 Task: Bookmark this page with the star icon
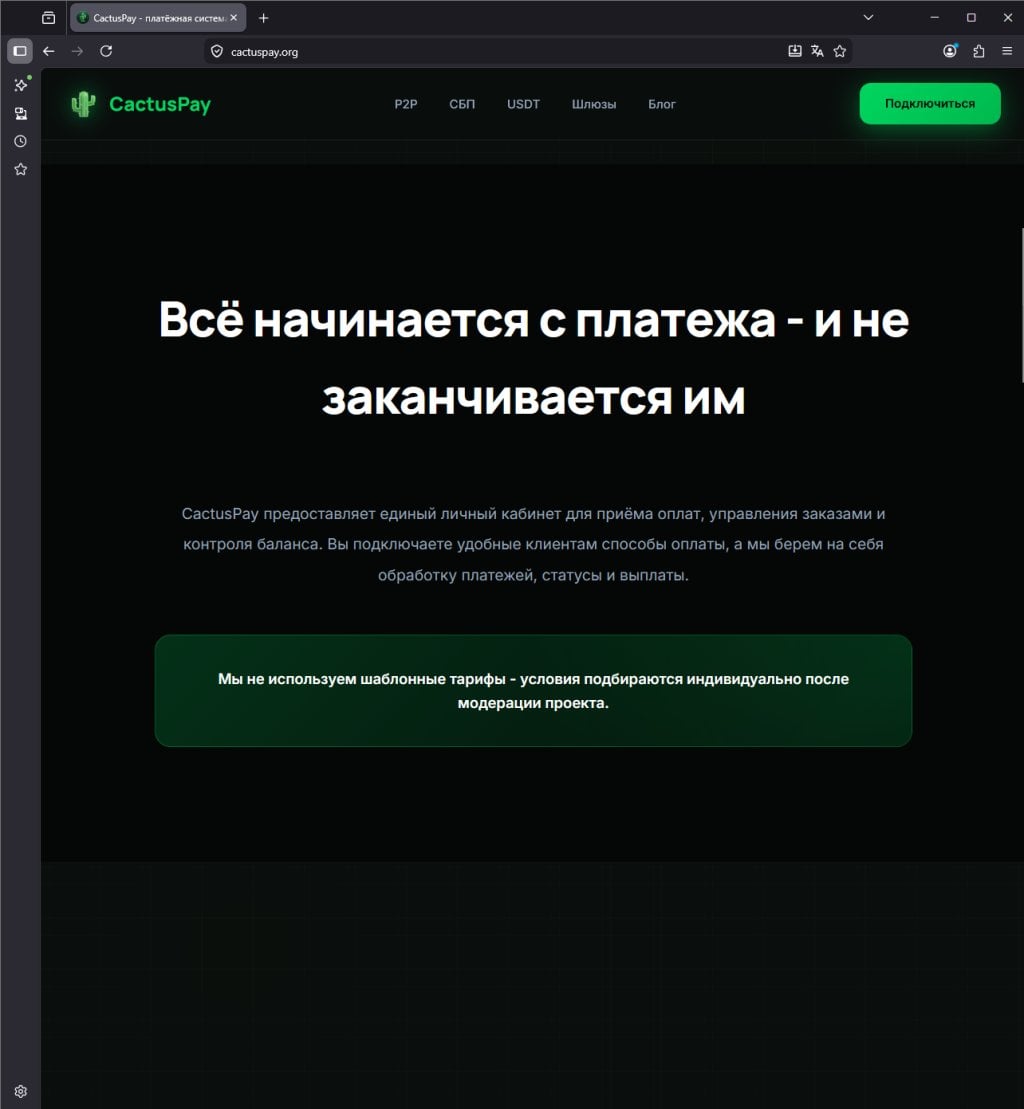click(839, 51)
